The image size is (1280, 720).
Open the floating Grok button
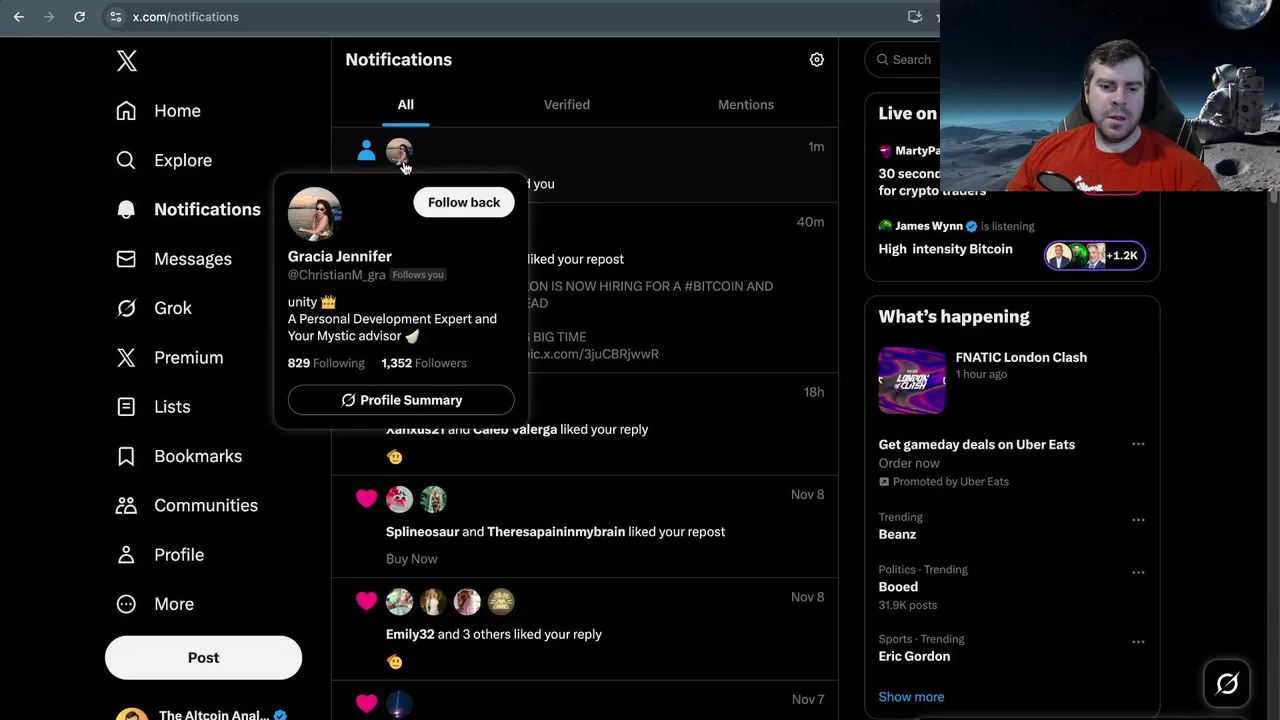pyautogui.click(x=1227, y=684)
